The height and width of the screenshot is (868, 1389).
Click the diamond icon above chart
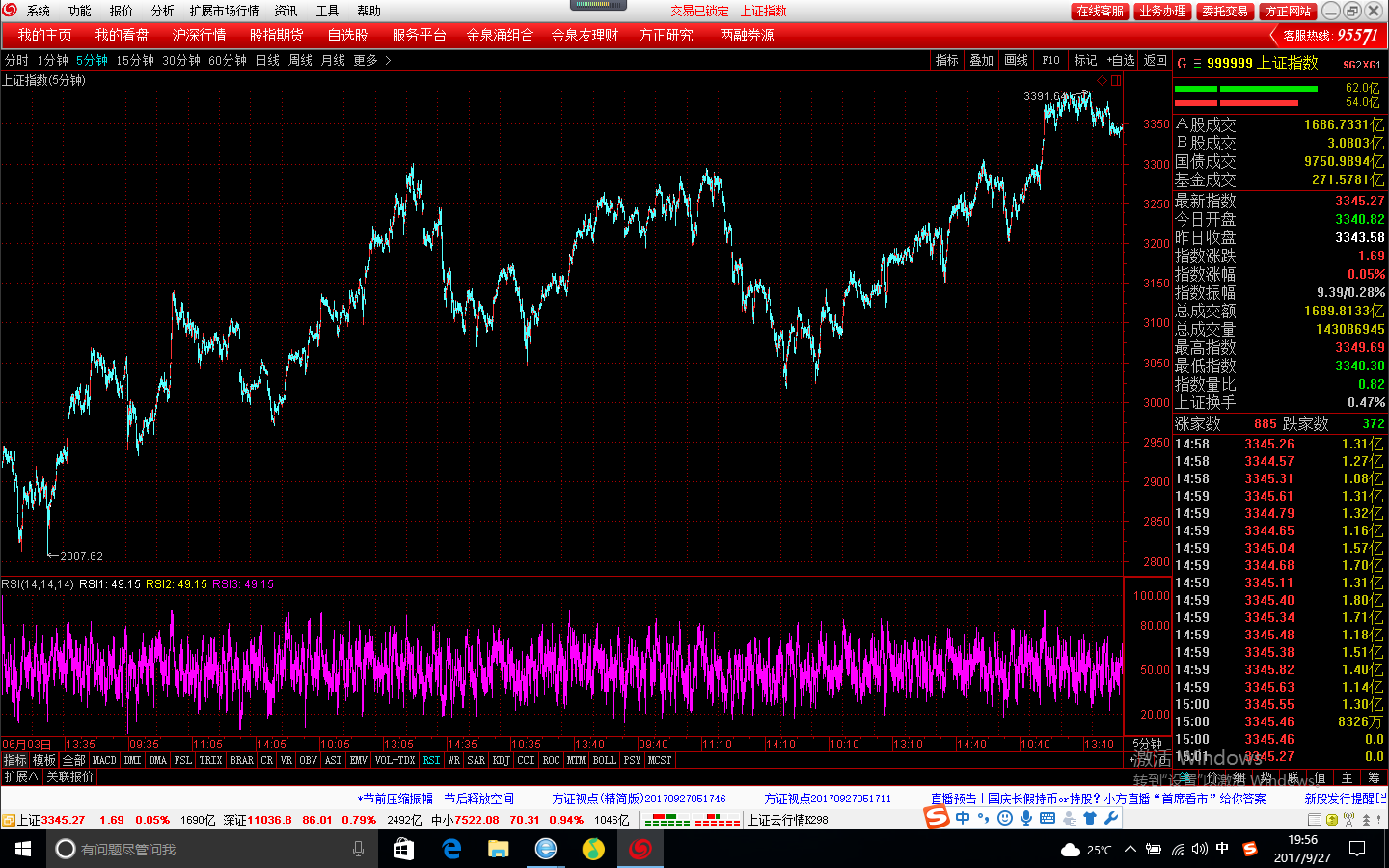[1103, 81]
